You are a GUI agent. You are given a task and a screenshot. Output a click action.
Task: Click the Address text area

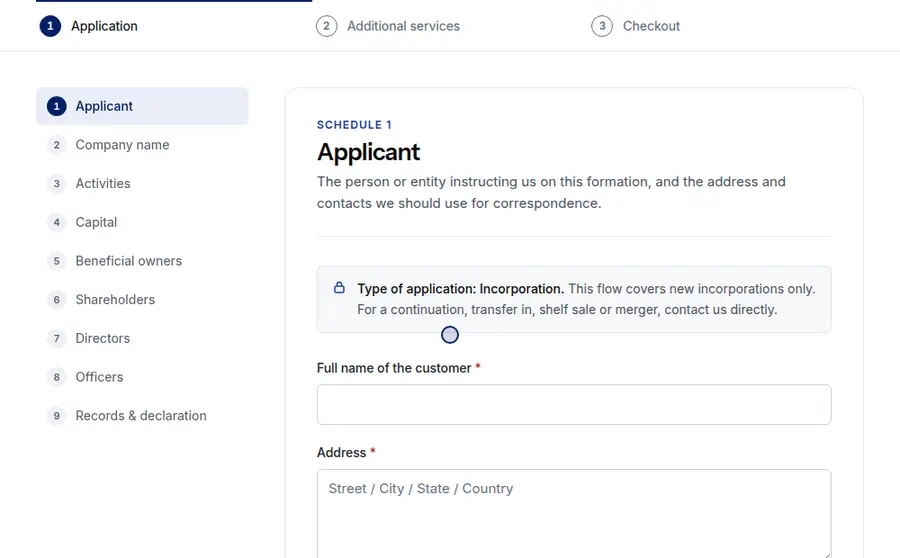pyautogui.click(x=574, y=514)
